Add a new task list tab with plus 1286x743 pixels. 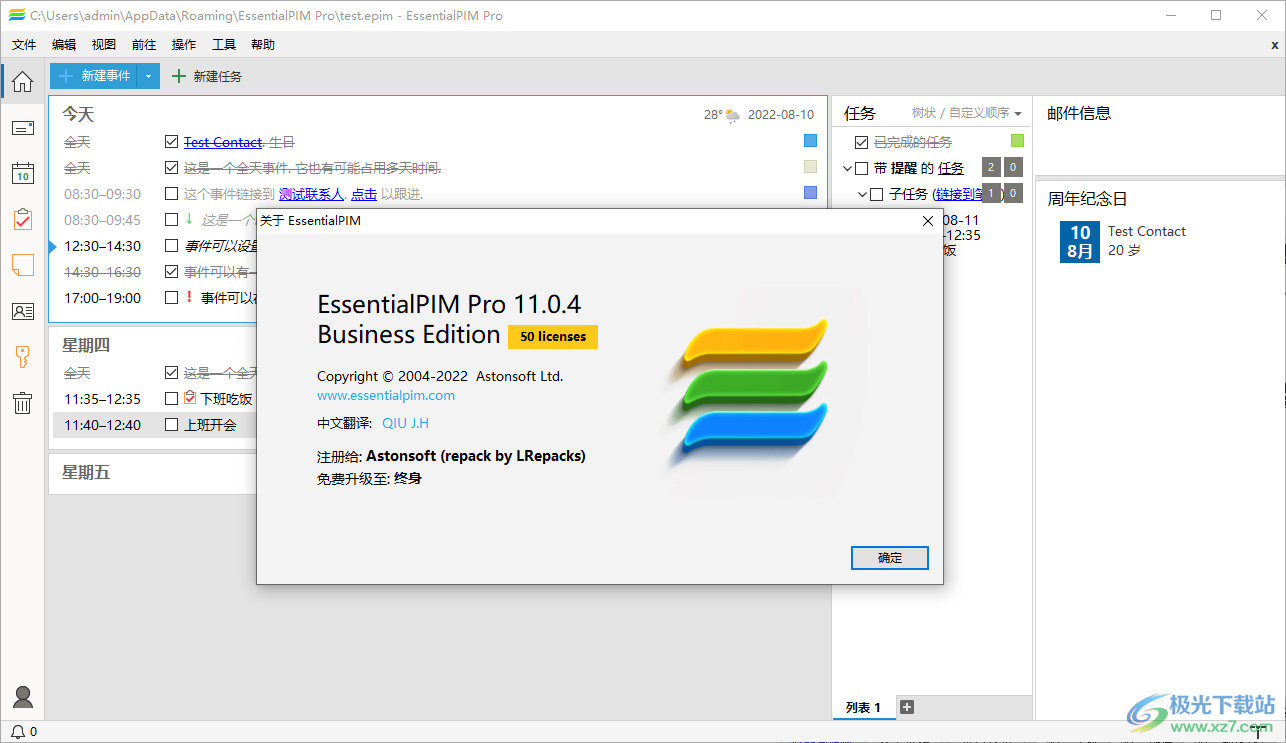pos(907,707)
